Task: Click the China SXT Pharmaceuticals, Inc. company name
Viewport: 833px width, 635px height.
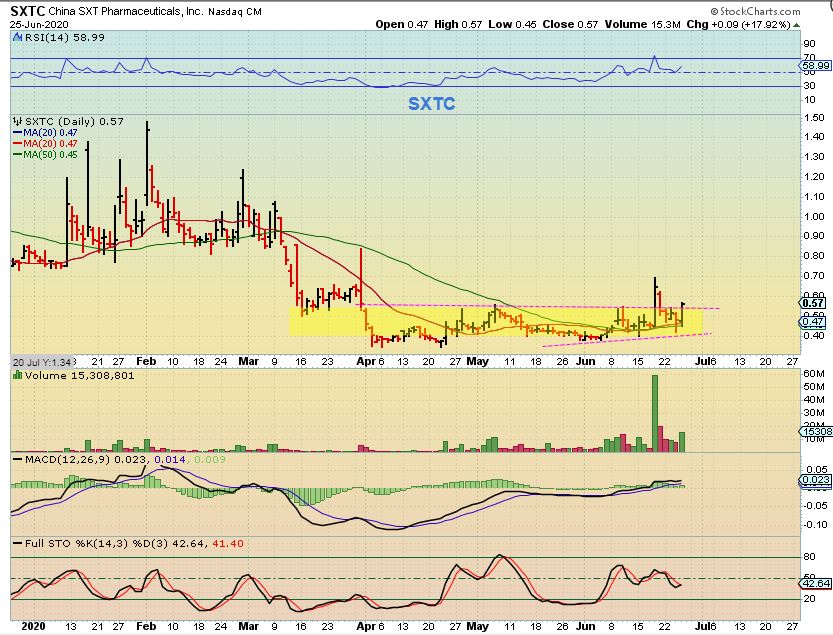Action: pyautogui.click(x=126, y=11)
